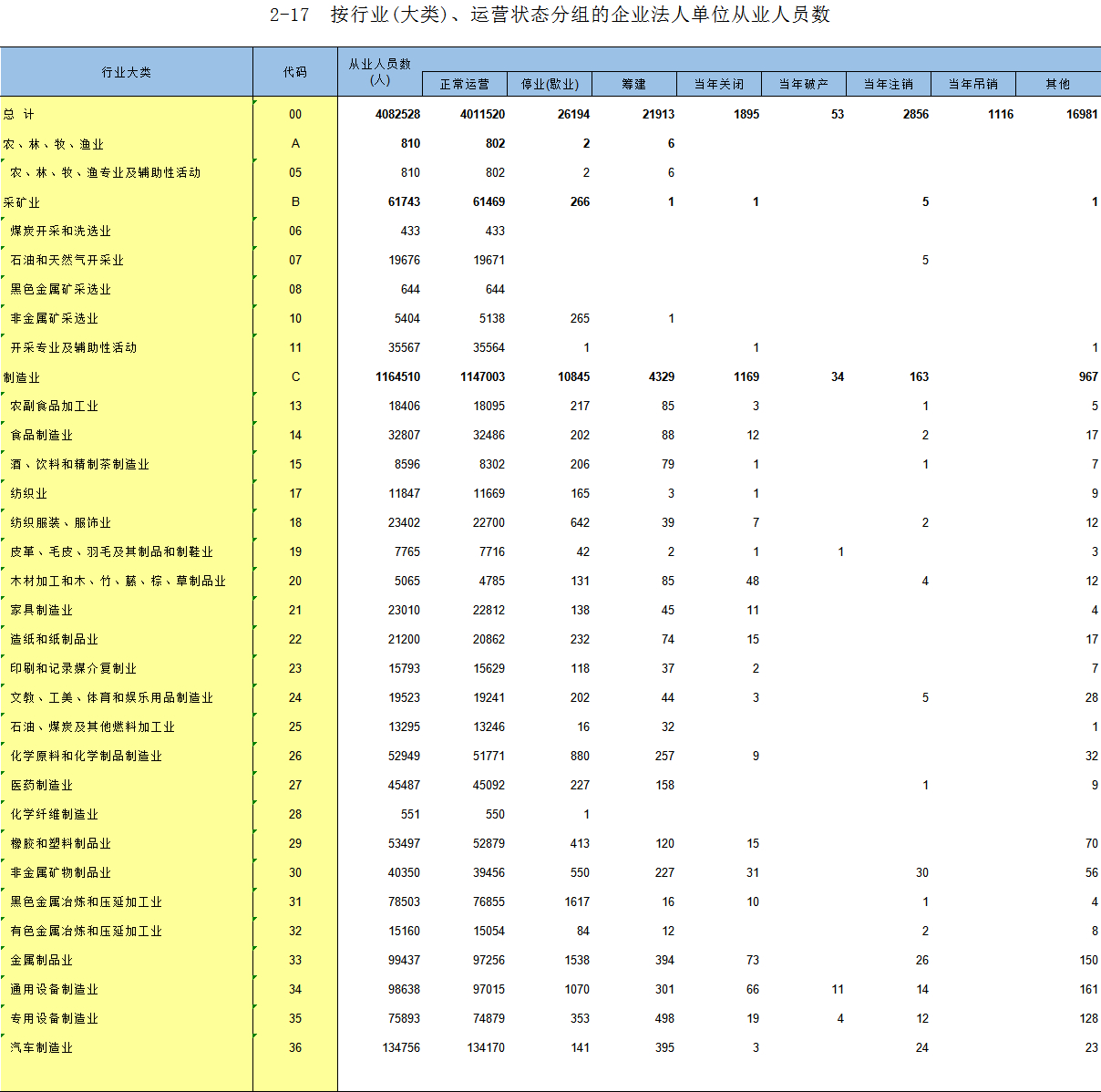This screenshot has width=1101, height=1092.
Task: Click the 有色金属冶炼和压延加工业 row label
Action: point(86,931)
